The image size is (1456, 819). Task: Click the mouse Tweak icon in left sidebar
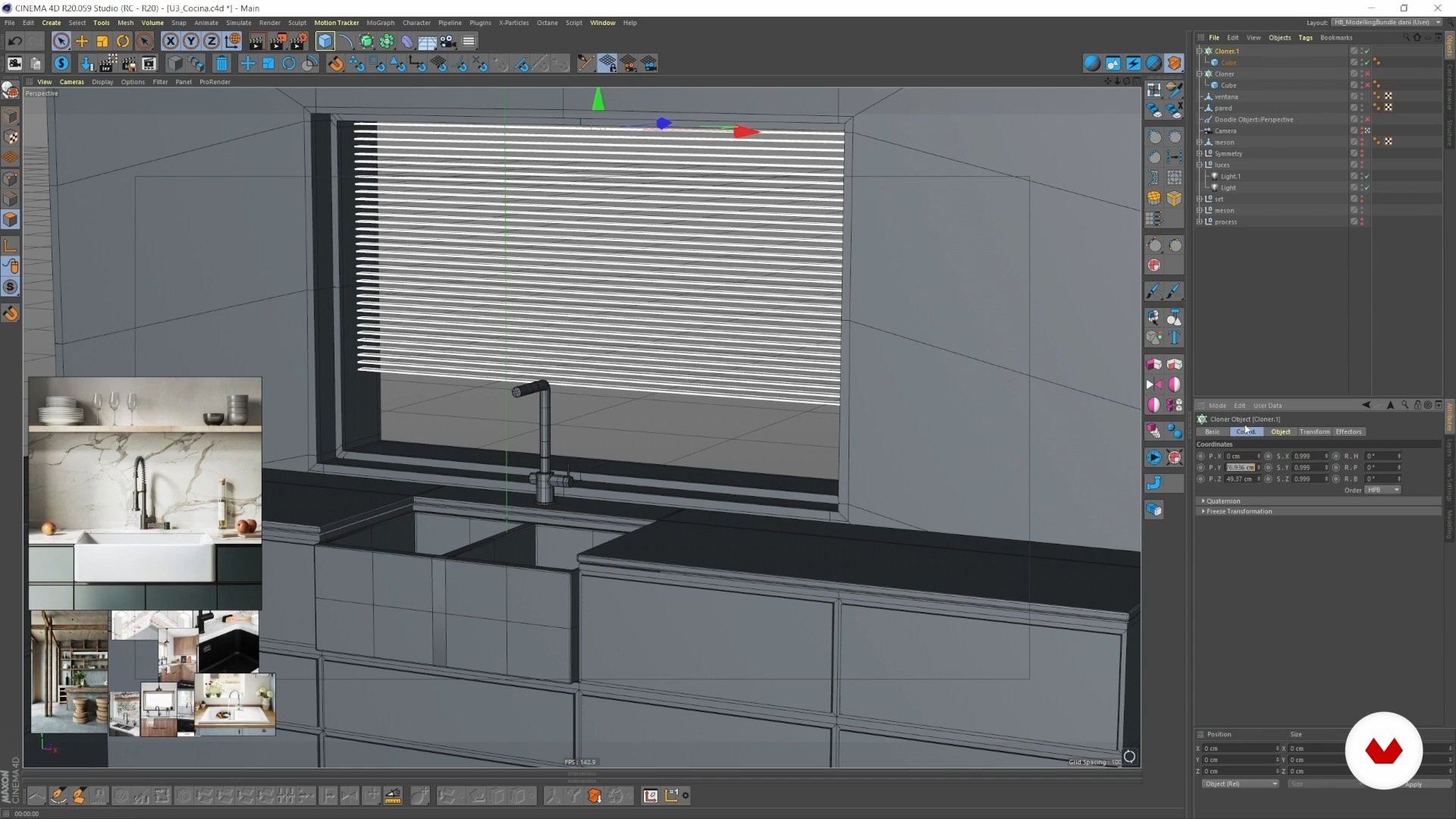[11, 266]
